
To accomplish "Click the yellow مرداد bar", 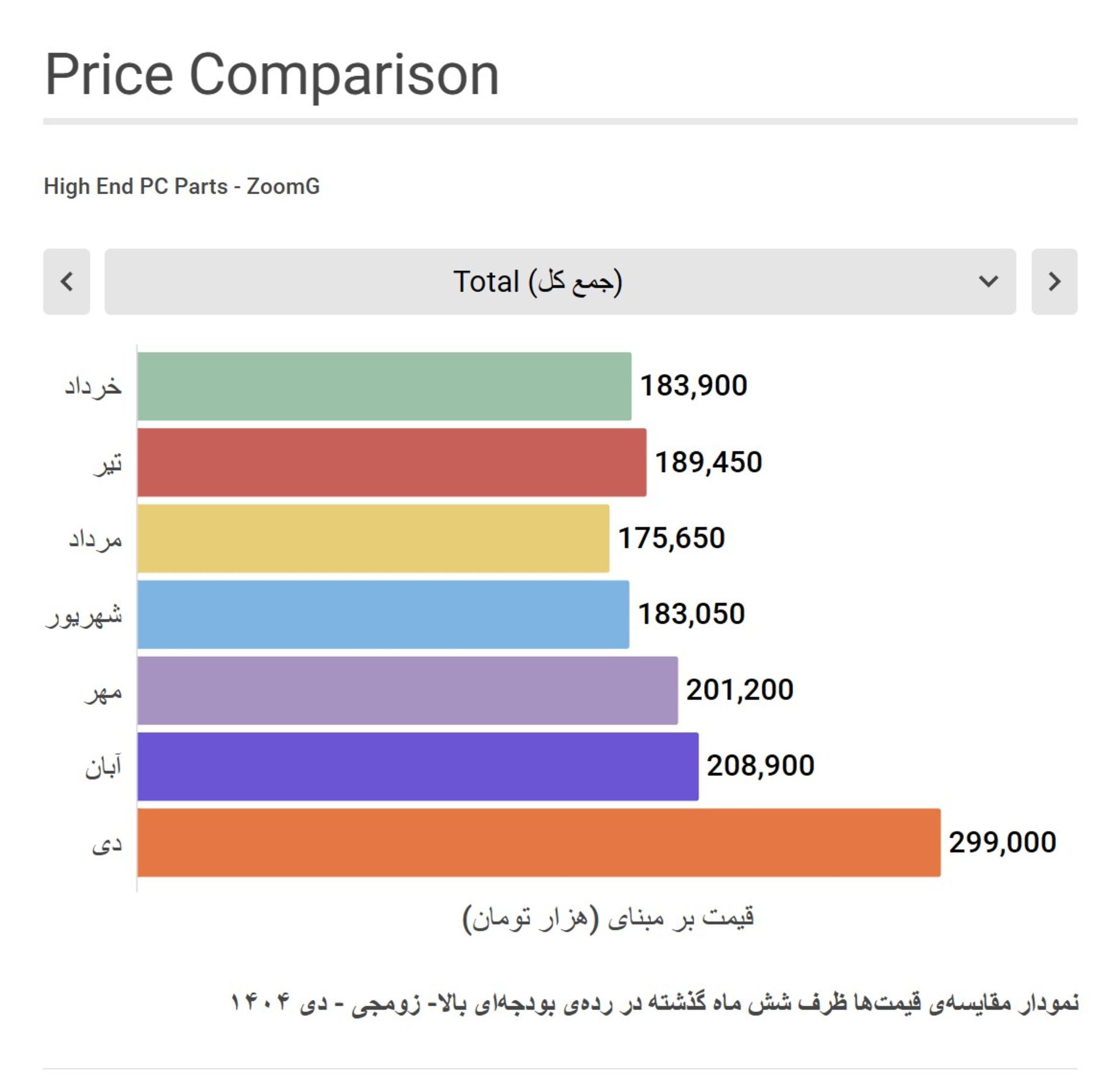I will 367,537.
